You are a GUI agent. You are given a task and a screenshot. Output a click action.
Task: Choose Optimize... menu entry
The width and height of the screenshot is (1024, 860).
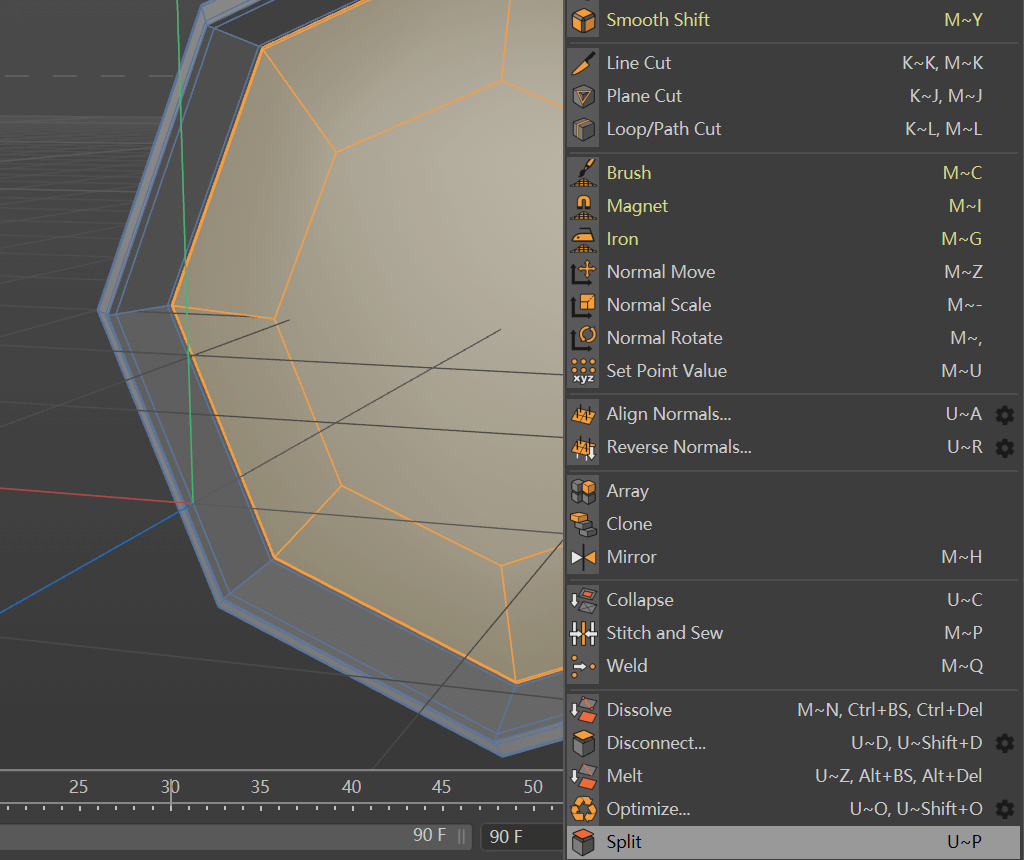tap(793, 809)
